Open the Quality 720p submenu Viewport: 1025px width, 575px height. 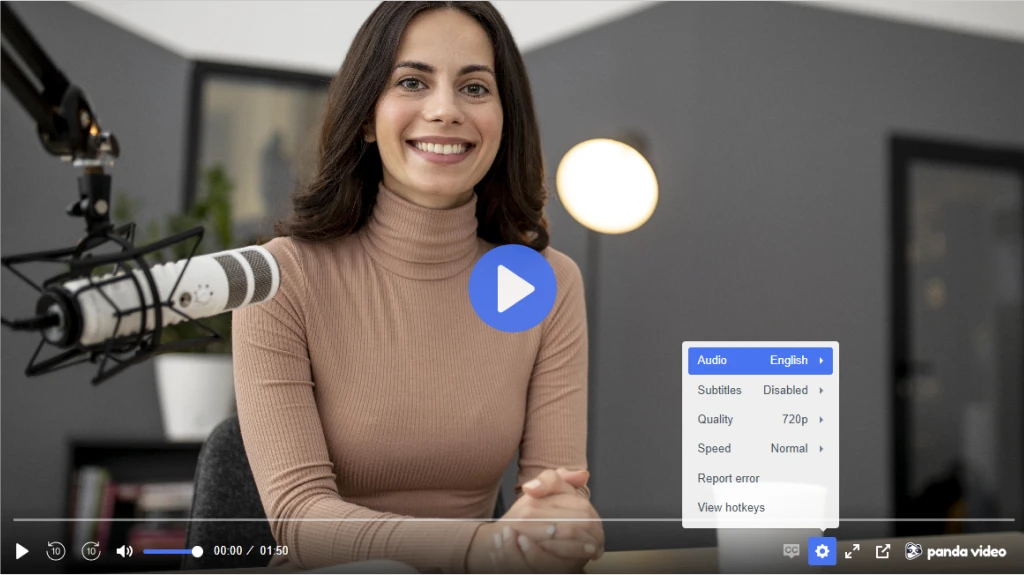[760, 419]
